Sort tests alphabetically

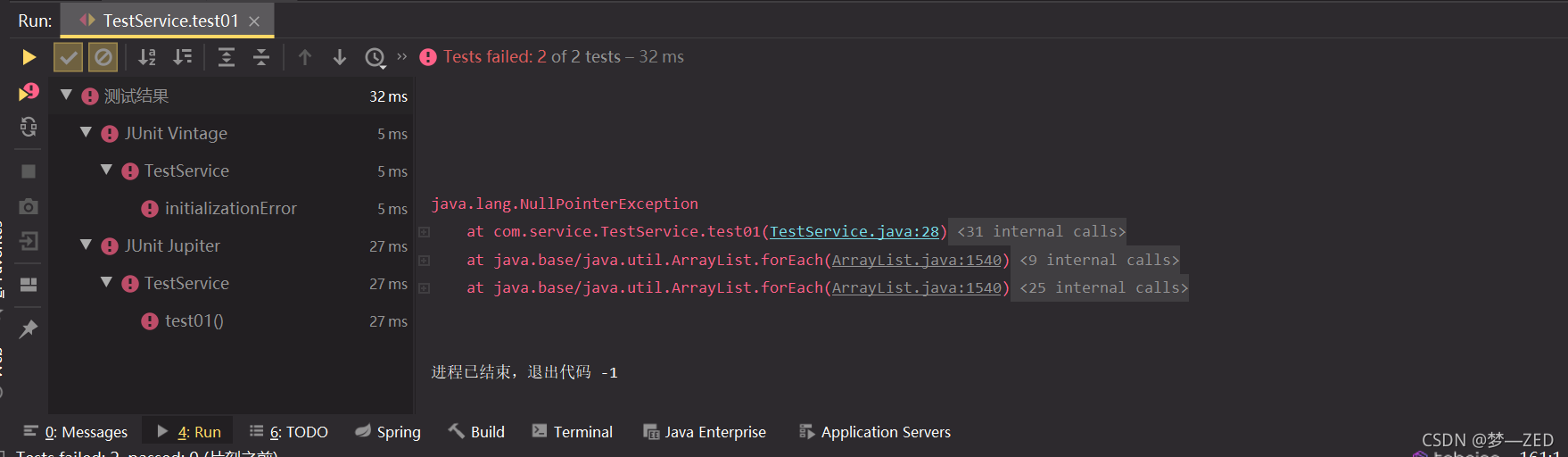coord(147,57)
